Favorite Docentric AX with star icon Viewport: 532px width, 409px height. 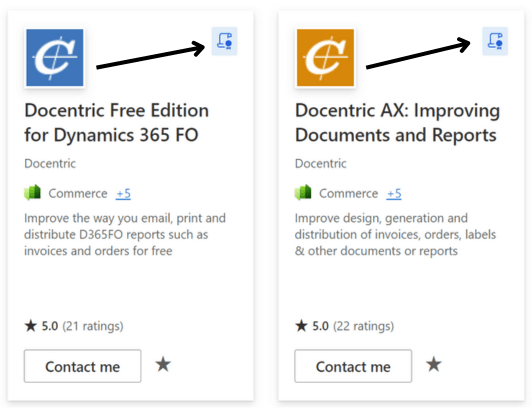coord(434,364)
